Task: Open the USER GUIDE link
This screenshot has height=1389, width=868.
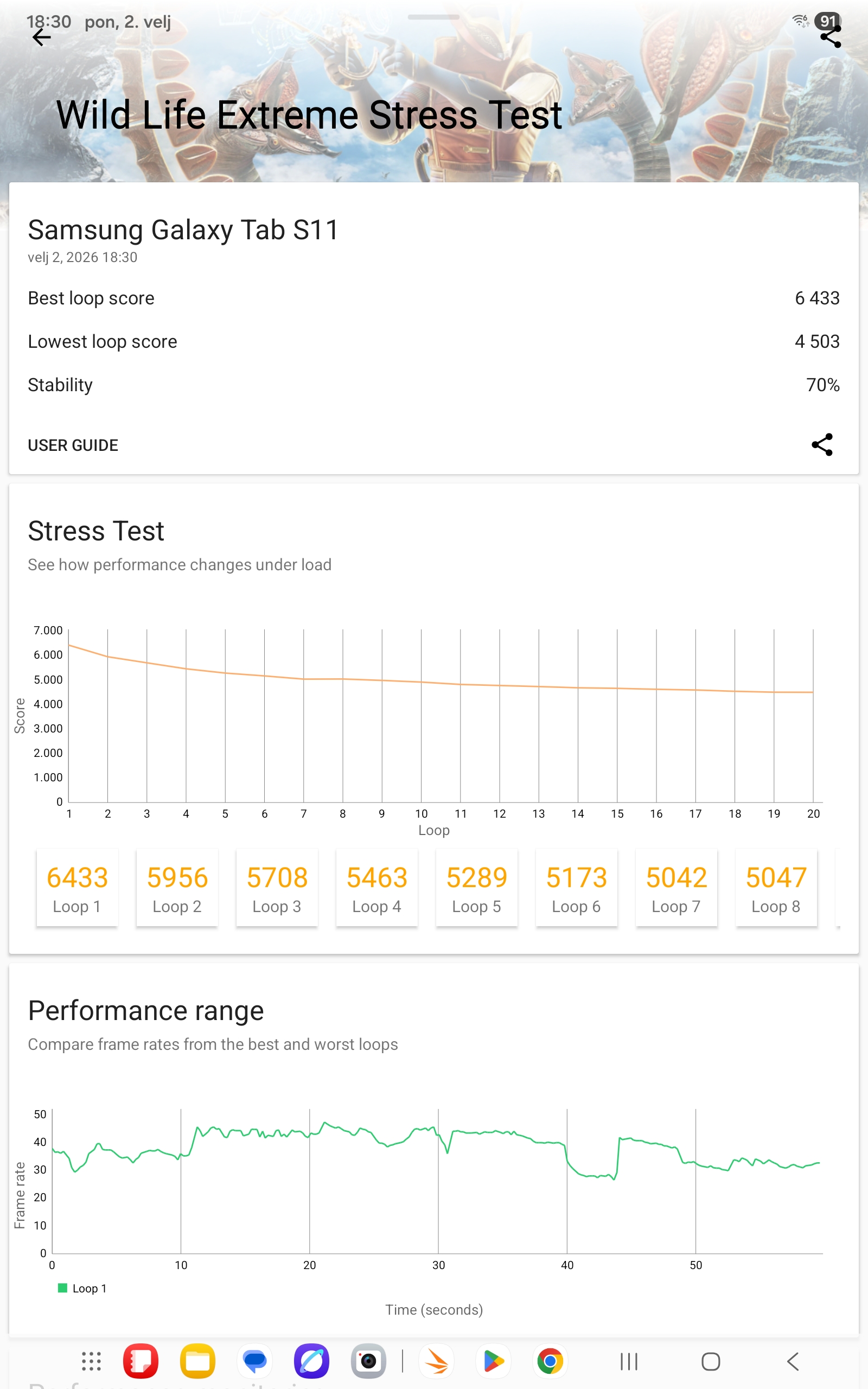Action: pos(73,445)
